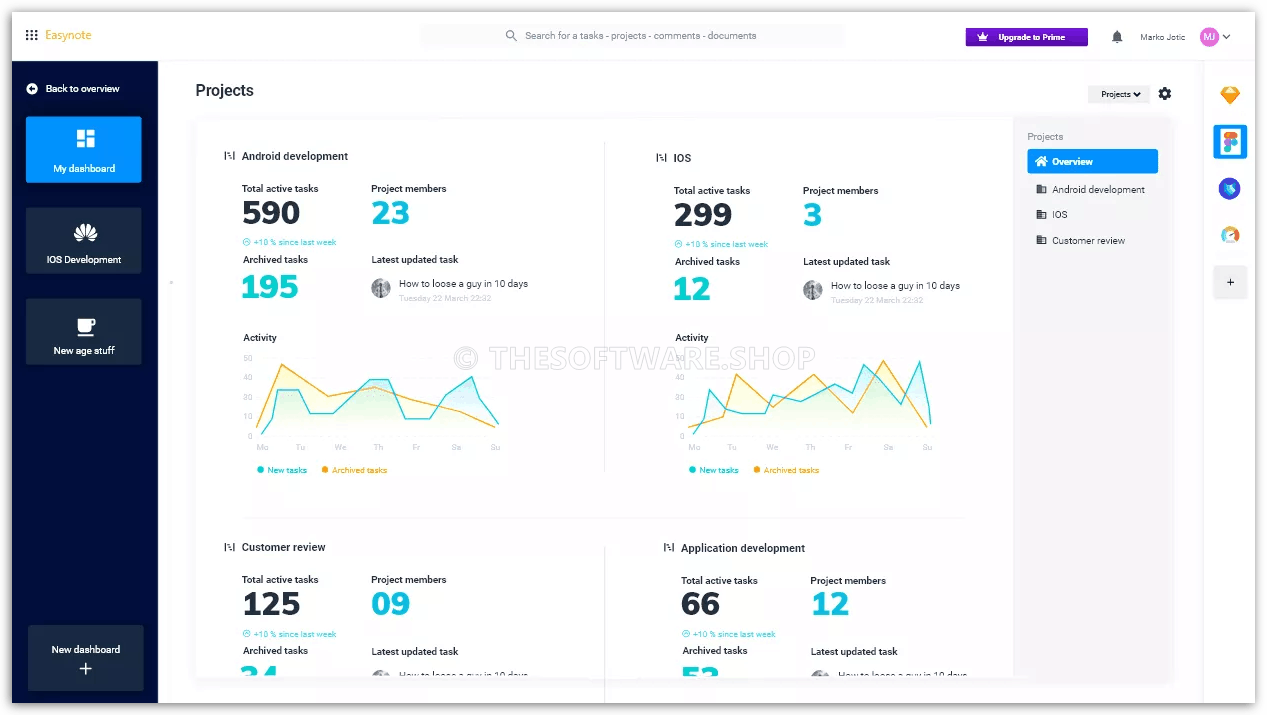Click the Easynote logo text
Screen dimensions: 1267x715
(68, 35)
